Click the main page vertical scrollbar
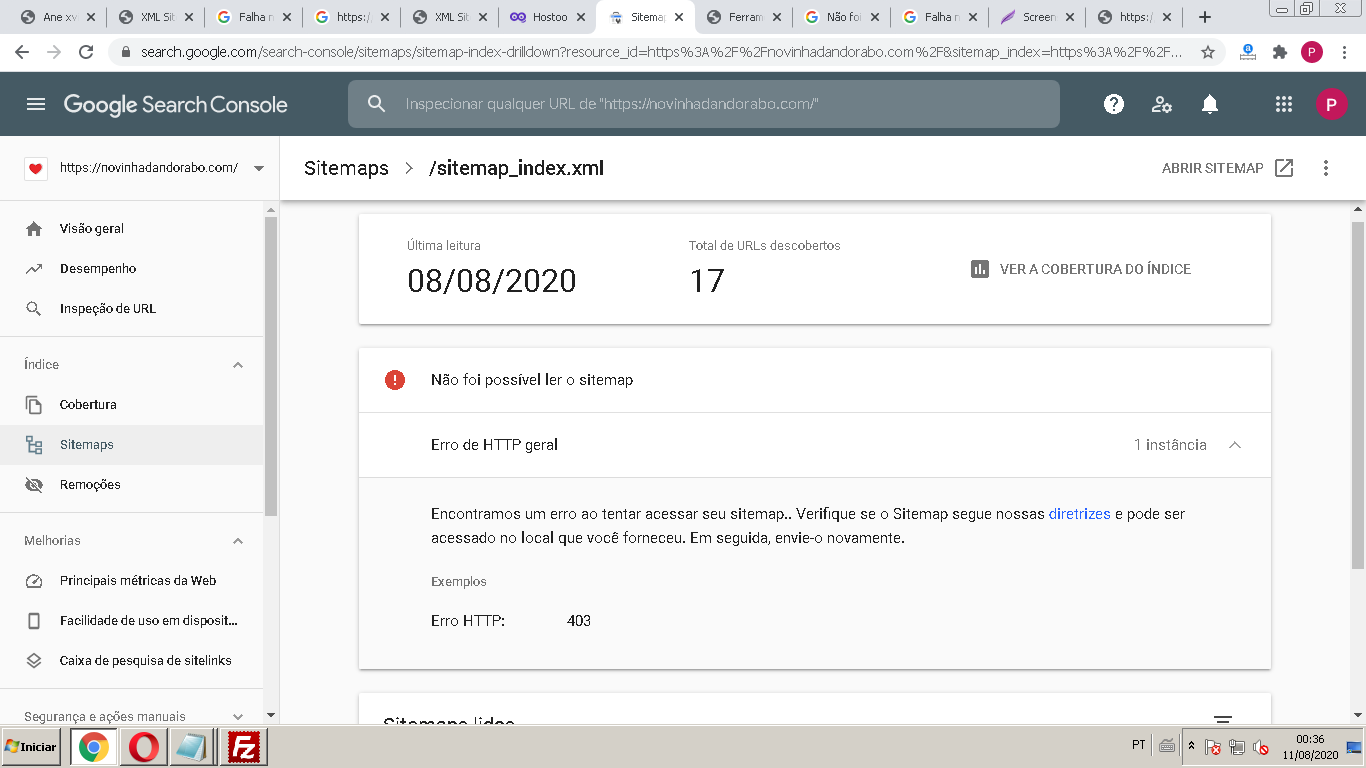This screenshot has width=1366, height=768. pyautogui.click(x=1357, y=395)
